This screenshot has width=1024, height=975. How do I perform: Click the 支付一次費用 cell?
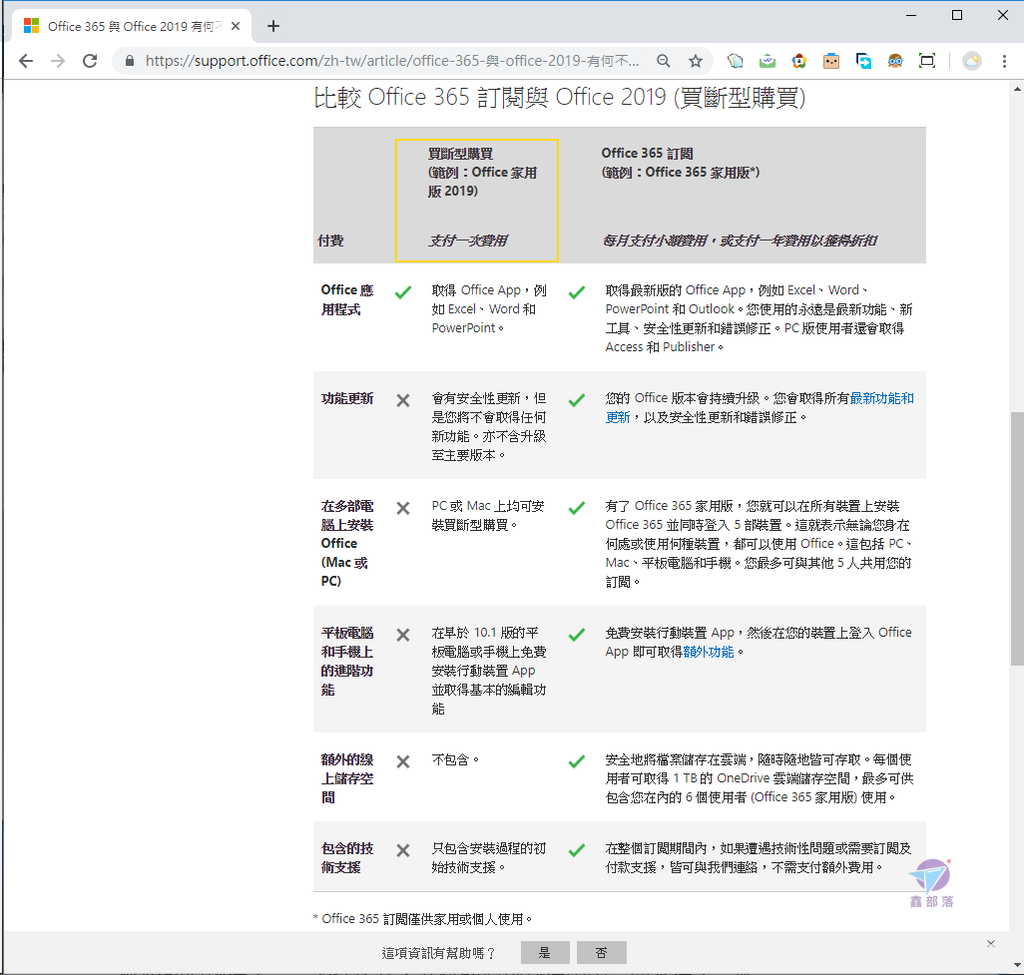click(468, 240)
